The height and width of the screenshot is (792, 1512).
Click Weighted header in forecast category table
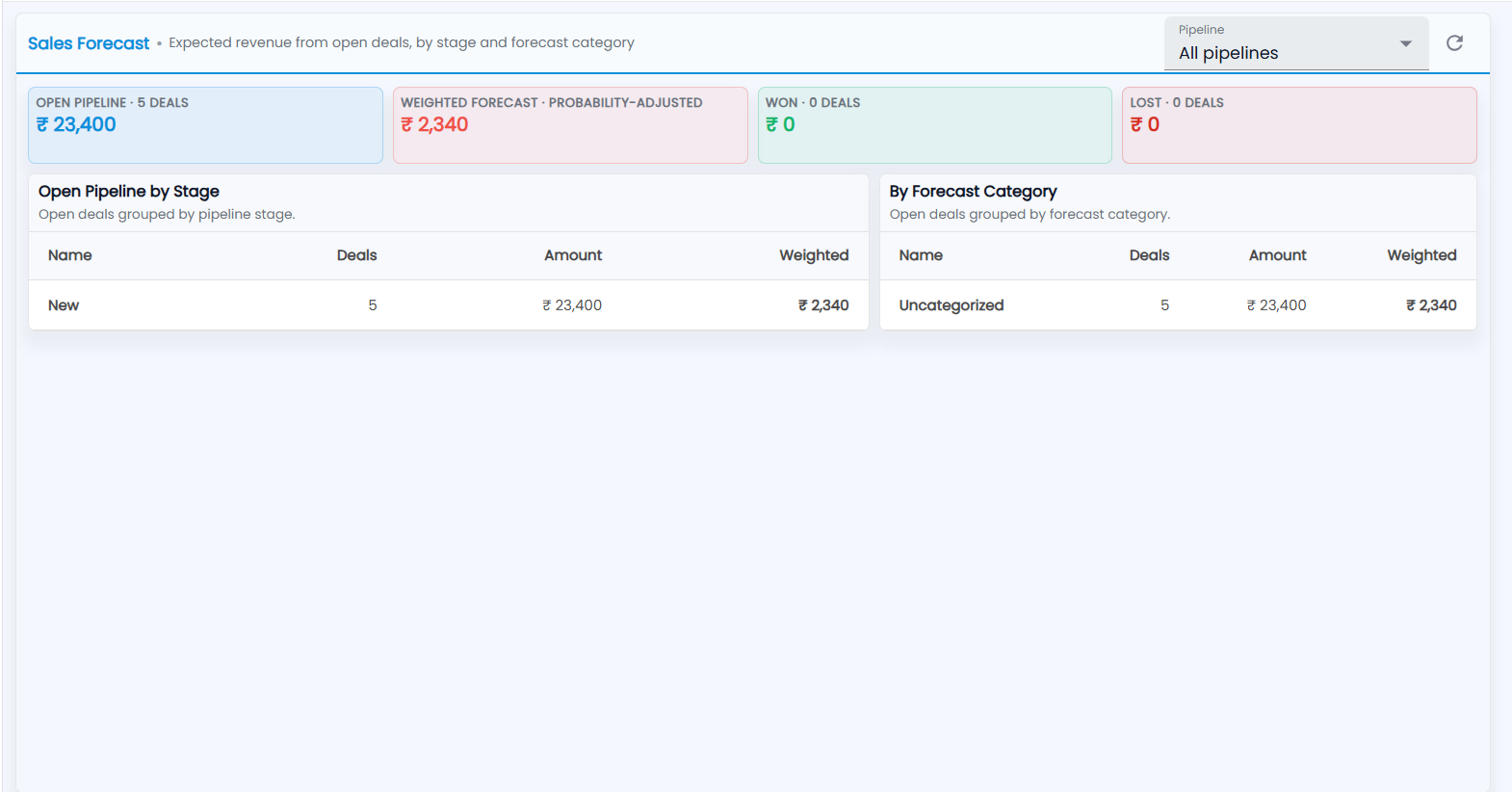pyautogui.click(x=1421, y=255)
